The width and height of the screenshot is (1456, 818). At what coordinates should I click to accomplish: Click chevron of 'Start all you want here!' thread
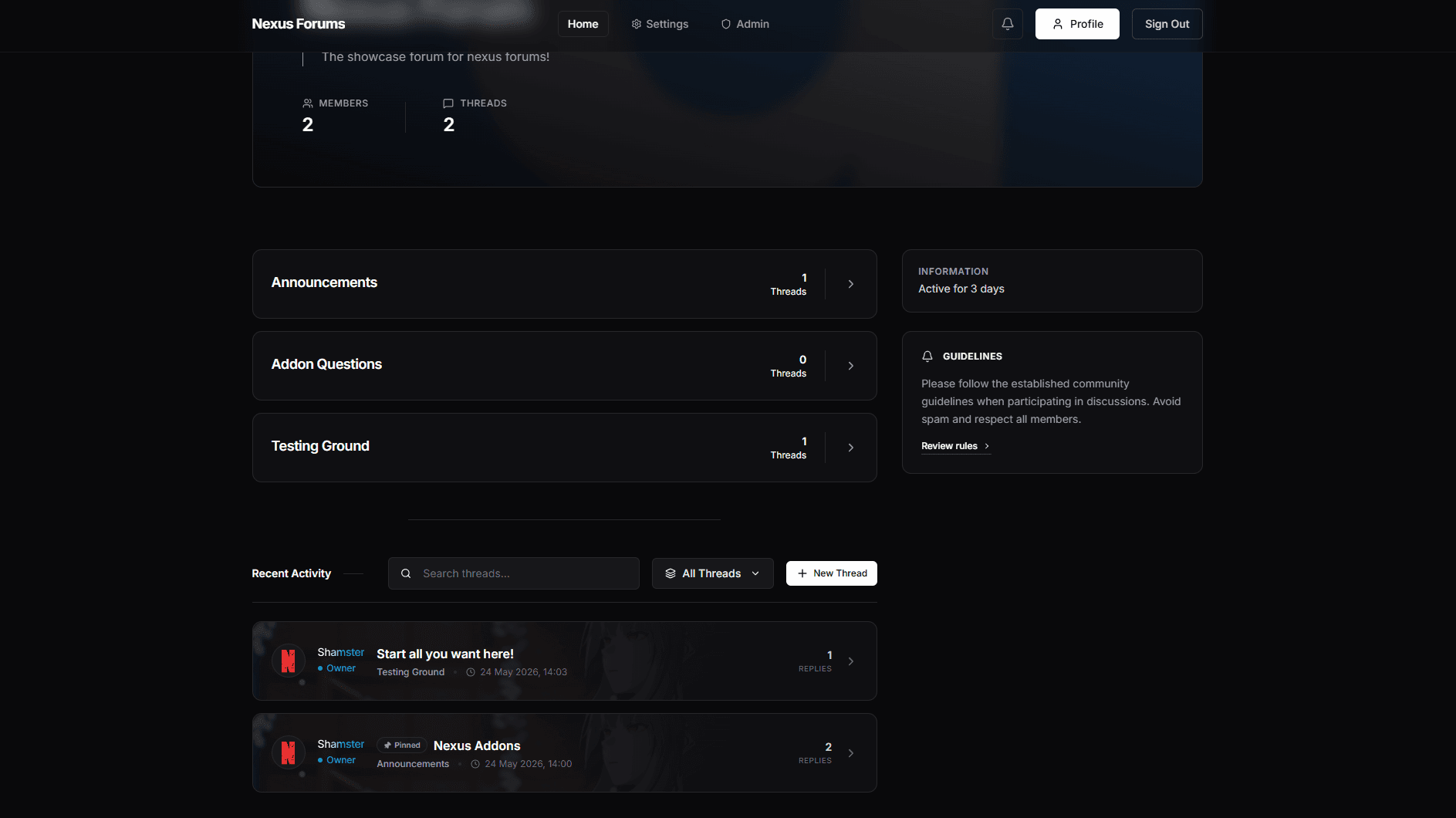pos(850,661)
